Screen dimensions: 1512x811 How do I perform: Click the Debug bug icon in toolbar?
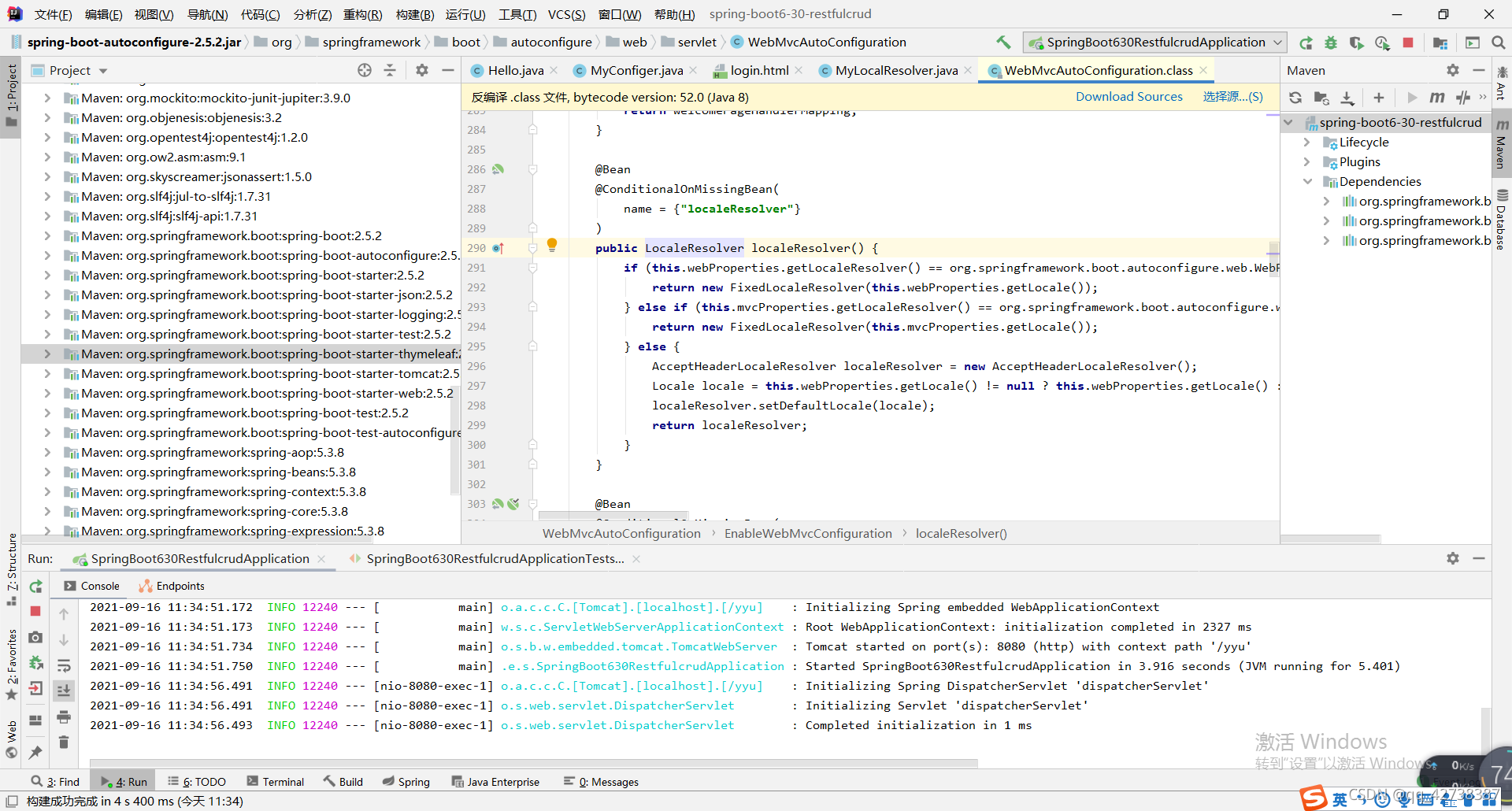(1331, 43)
